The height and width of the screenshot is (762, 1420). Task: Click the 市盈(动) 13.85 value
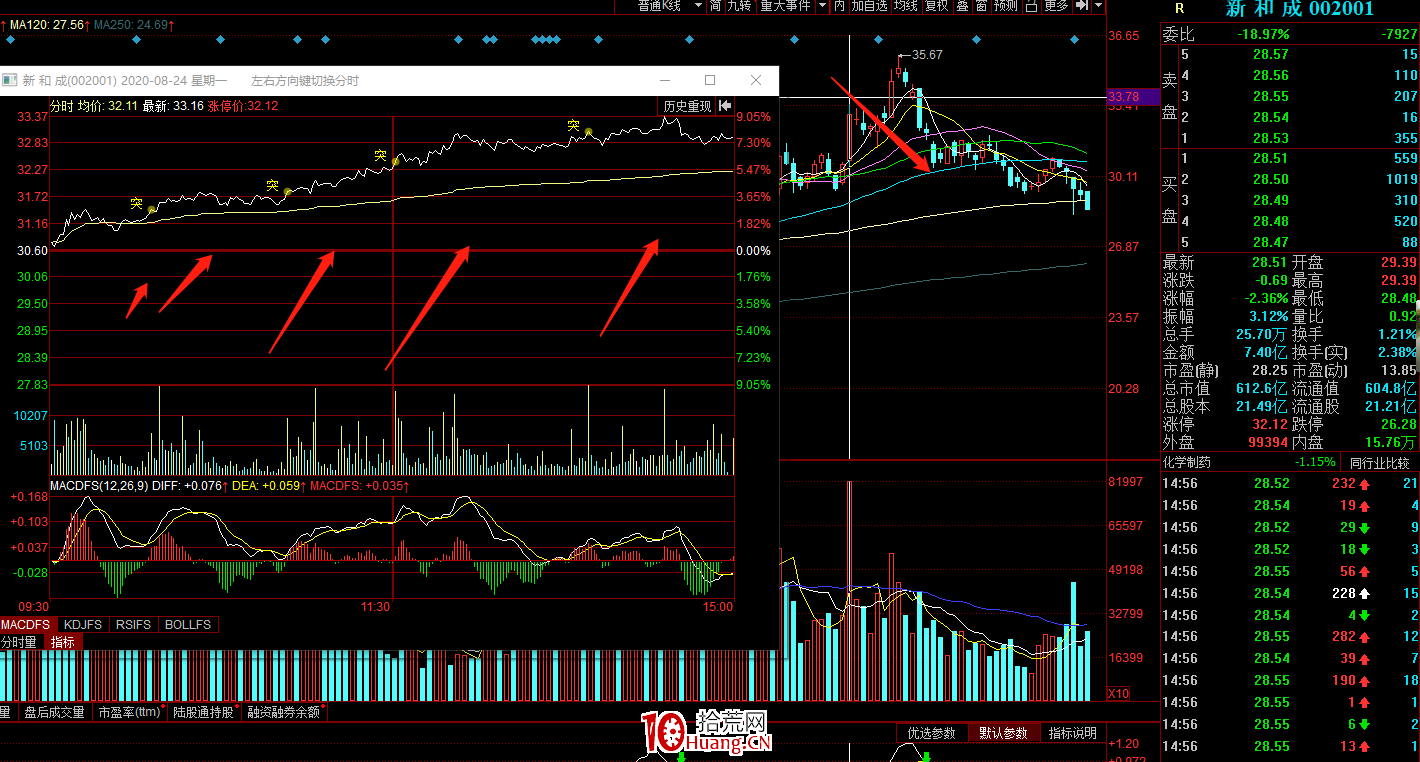pos(1398,370)
